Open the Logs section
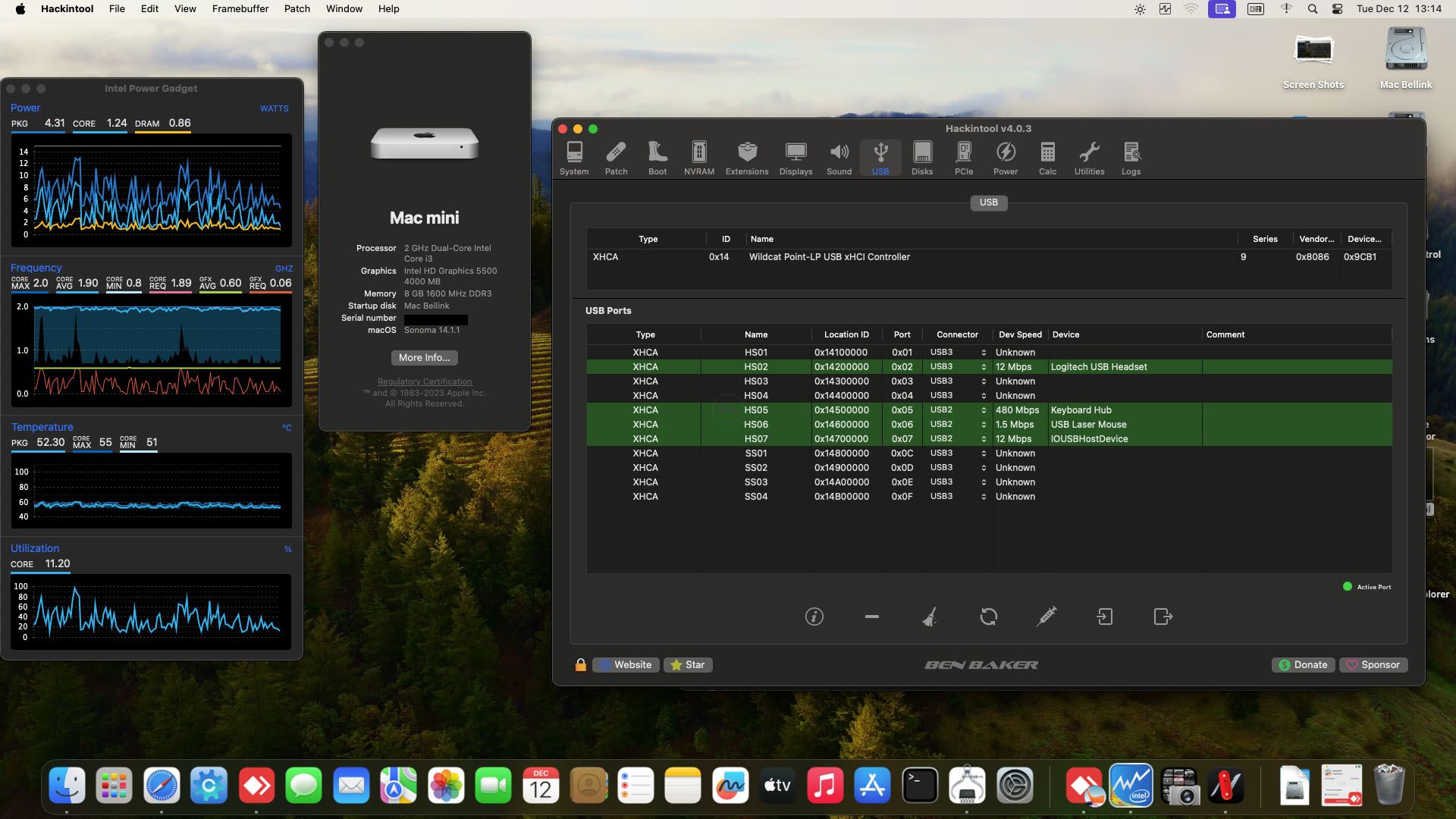The width and height of the screenshot is (1456, 819). point(1131,158)
